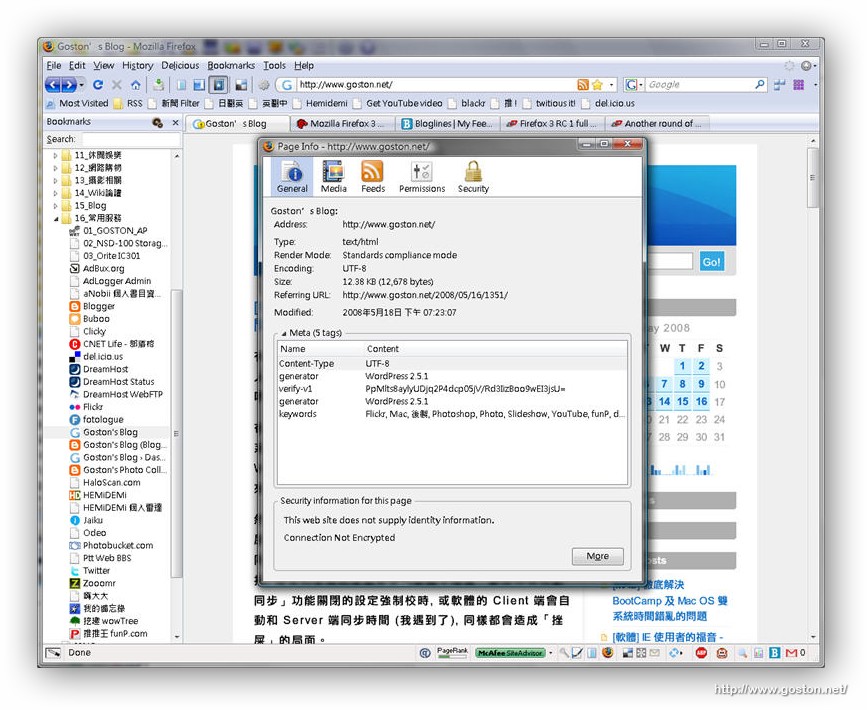The width and height of the screenshot is (867, 710).
Task: Close the Bookmarks sidebar
Action: (175, 122)
